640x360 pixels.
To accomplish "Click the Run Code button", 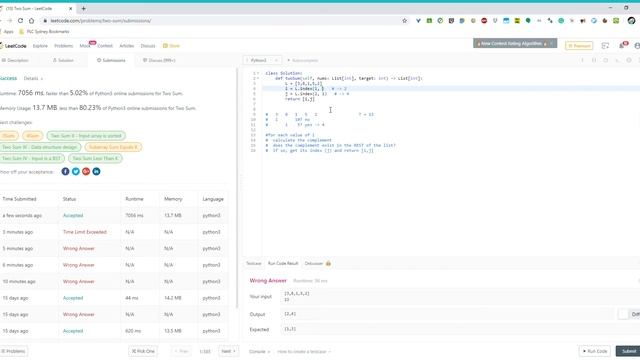I will point(595,351).
